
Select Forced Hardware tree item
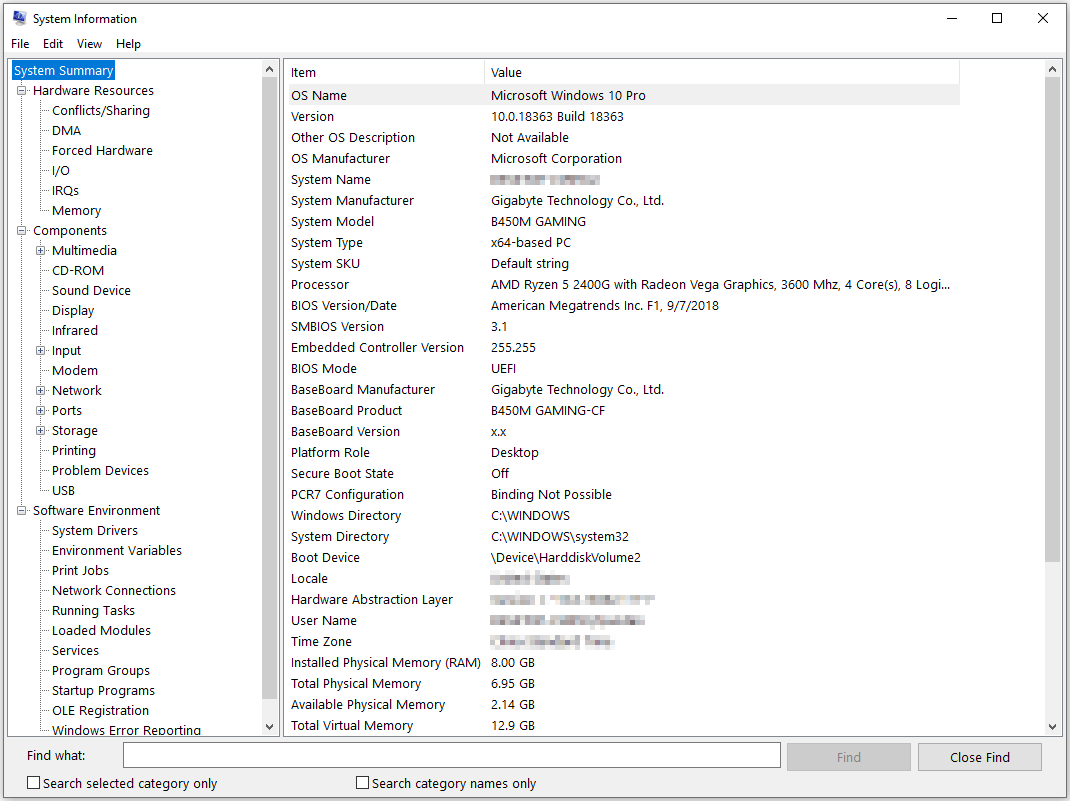[x=102, y=150]
